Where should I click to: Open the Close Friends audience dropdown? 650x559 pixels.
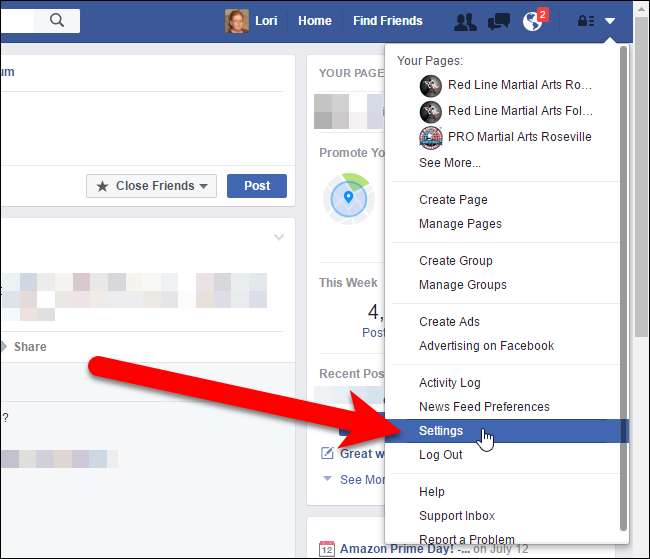coord(151,186)
